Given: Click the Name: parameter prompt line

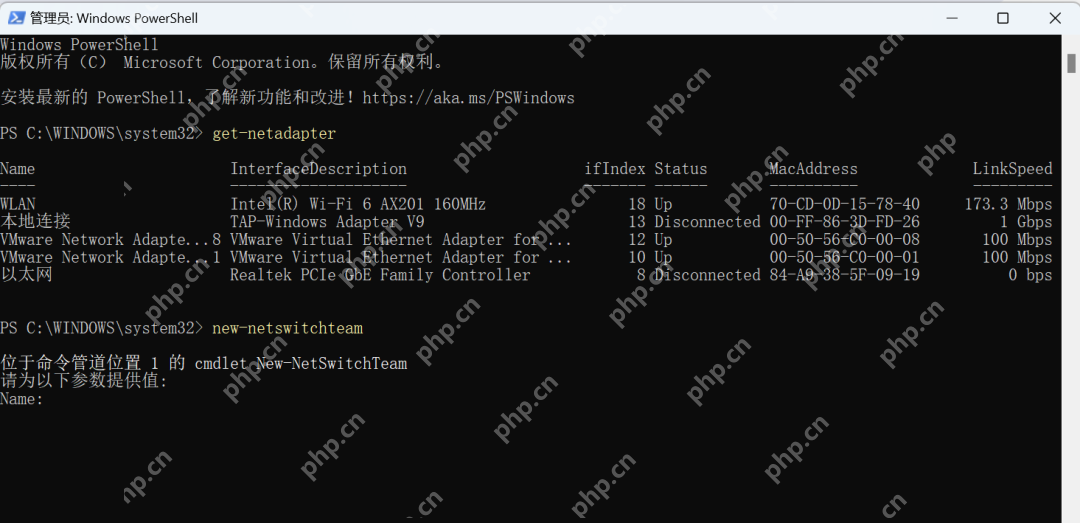Looking at the screenshot, I should coord(22,398).
